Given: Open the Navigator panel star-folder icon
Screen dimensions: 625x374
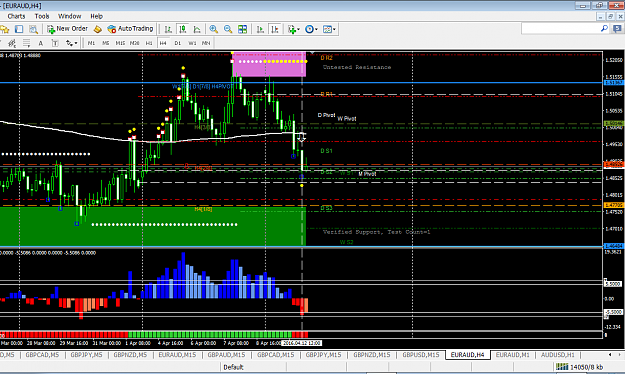Looking at the screenshot, I should coord(4,29).
